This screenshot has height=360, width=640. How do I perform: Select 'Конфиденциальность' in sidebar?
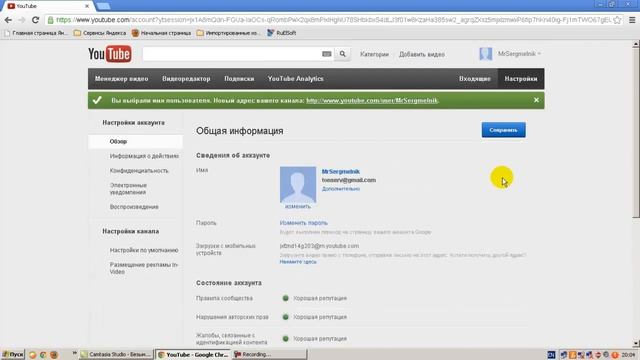(x=139, y=171)
